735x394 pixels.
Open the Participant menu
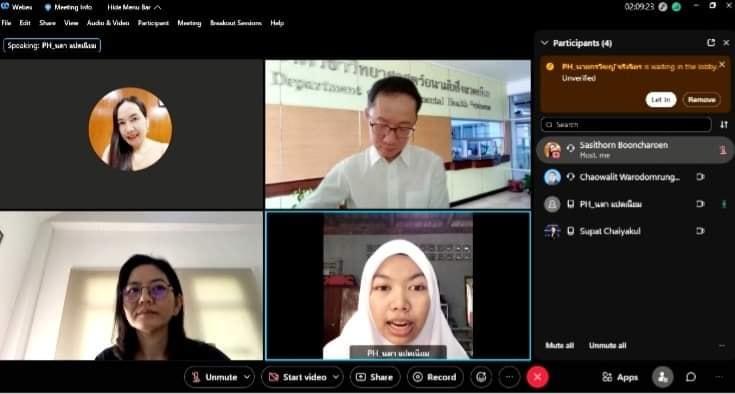click(x=153, y=22)
